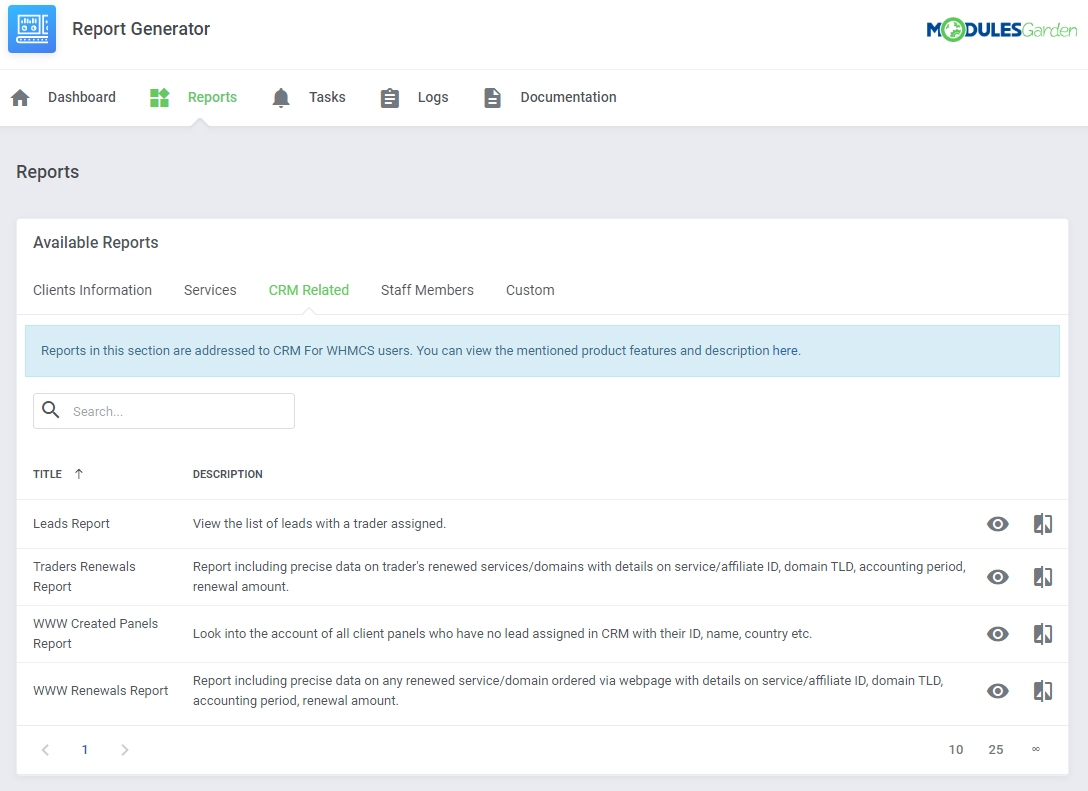Click the 'View the list of leads' description
The height and width of the screenshot is (791, 1088).
pyautogui.click(x=319, y=524)
